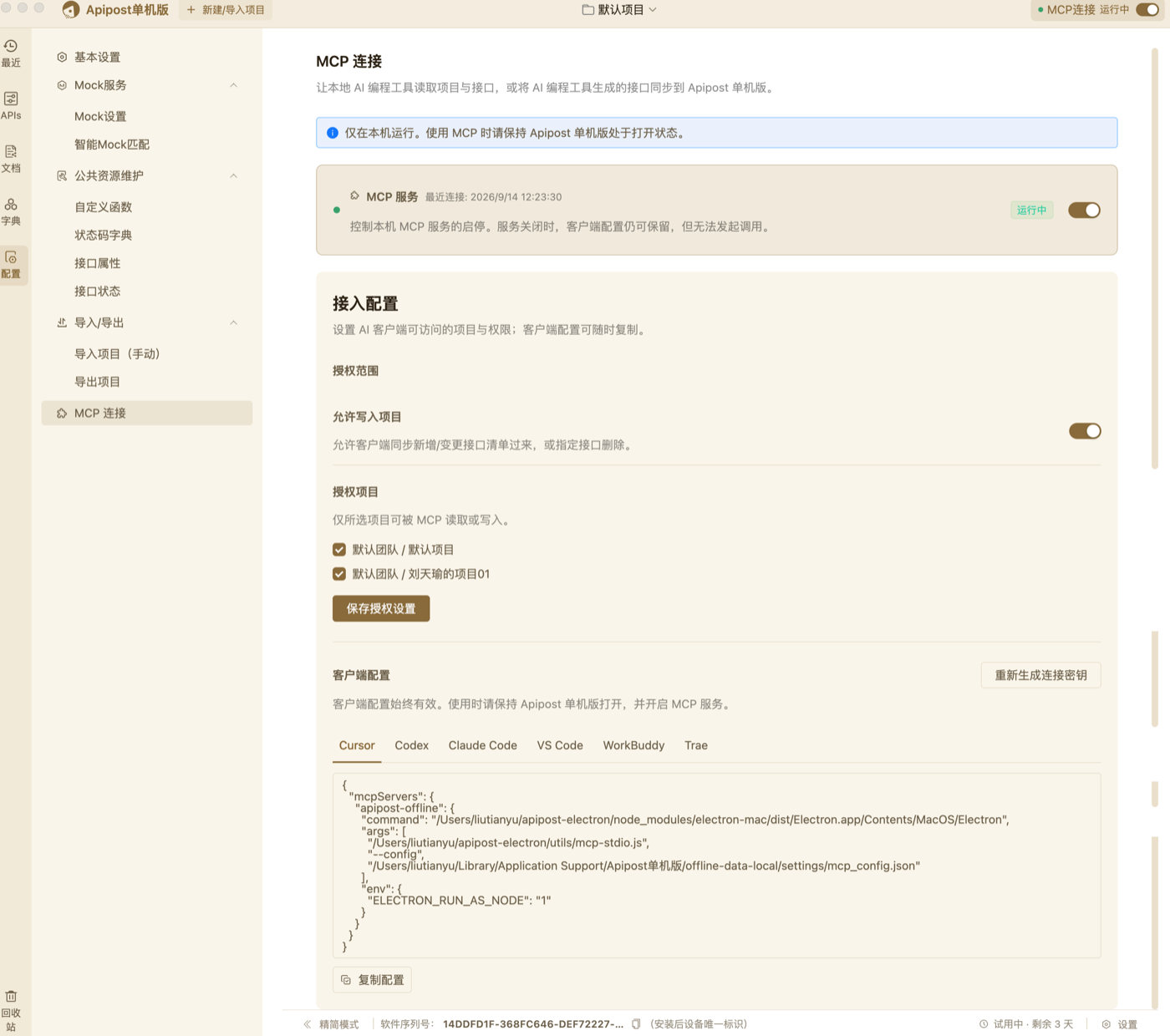
Task: Click the 导入/导出 icon in sidebar
Action: coord(62,322)
